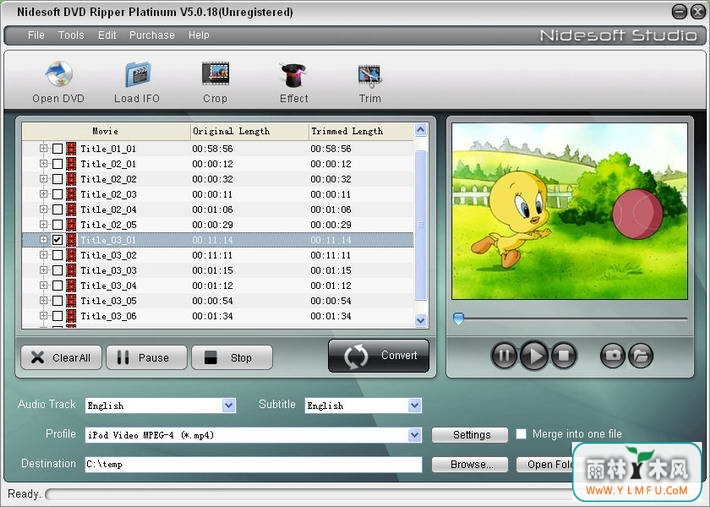Check the Title_02_01 checkbox

58,164
